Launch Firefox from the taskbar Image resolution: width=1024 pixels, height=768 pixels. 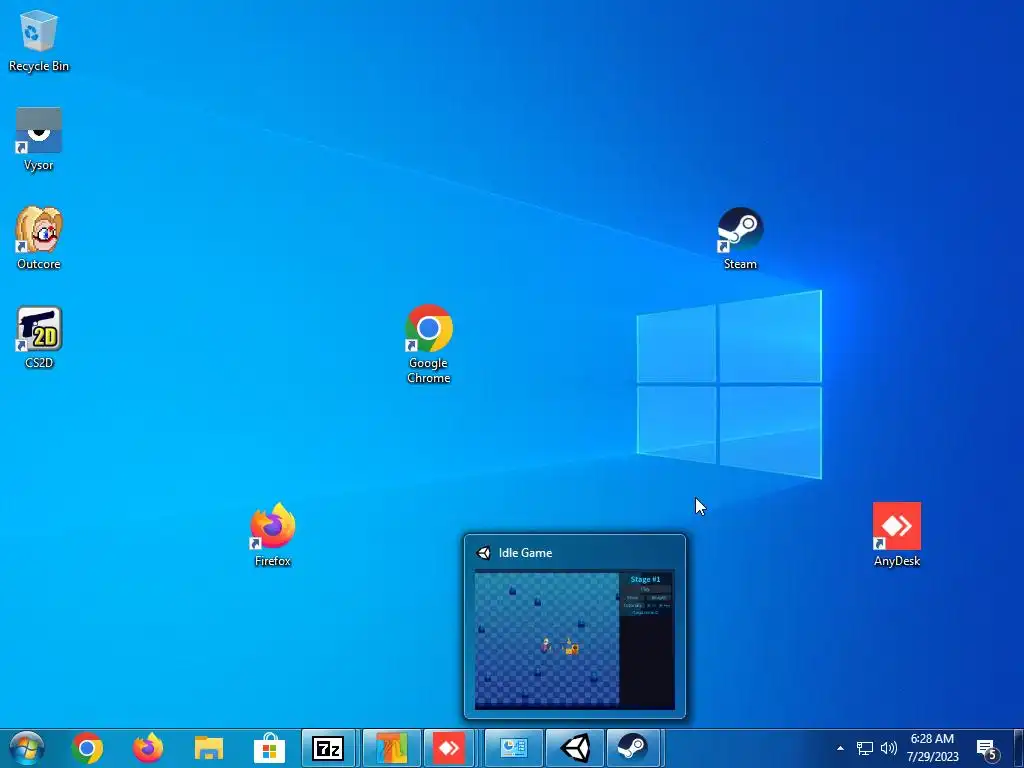pos(148,748)
